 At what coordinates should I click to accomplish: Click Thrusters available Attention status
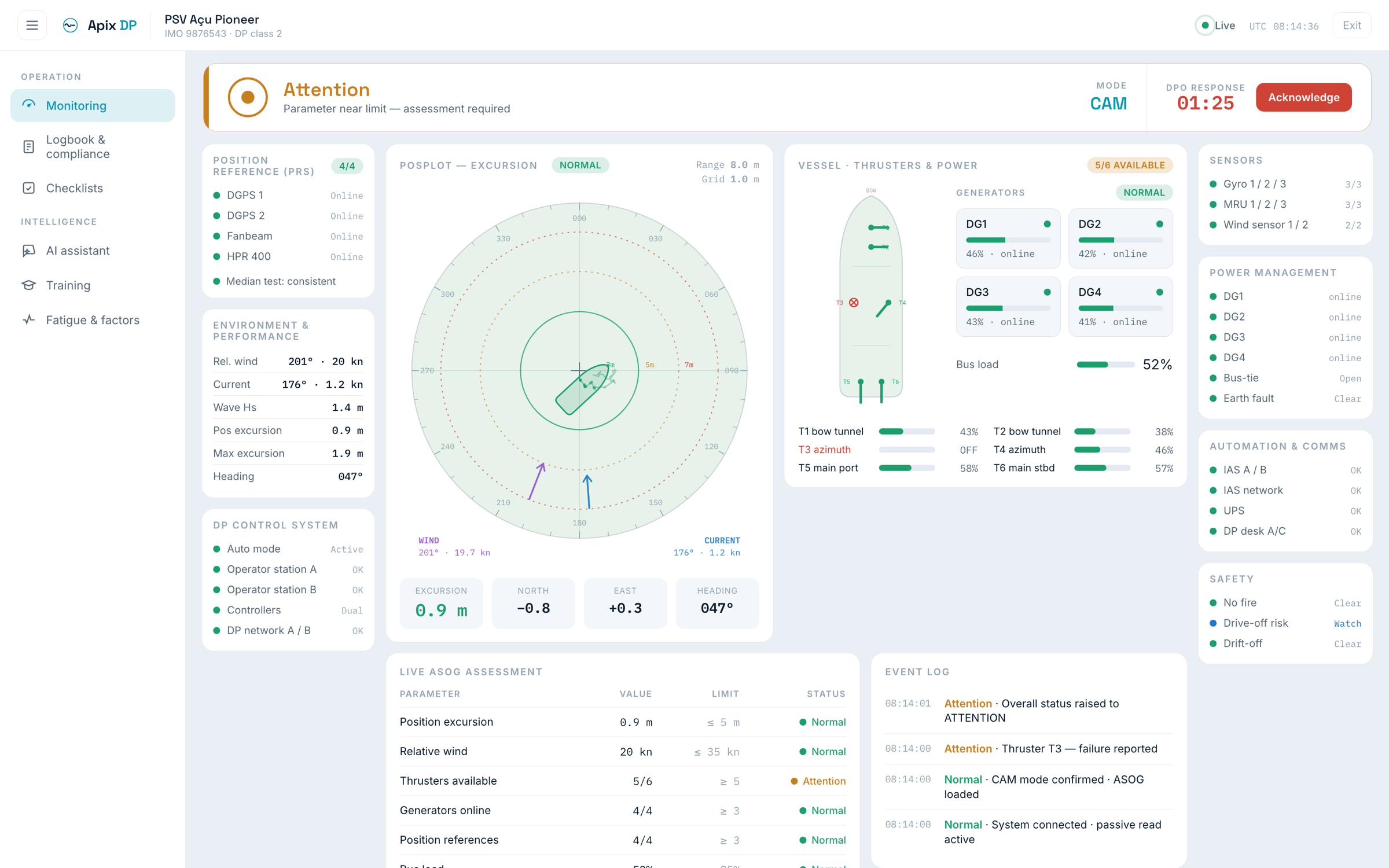click(818, 781)
